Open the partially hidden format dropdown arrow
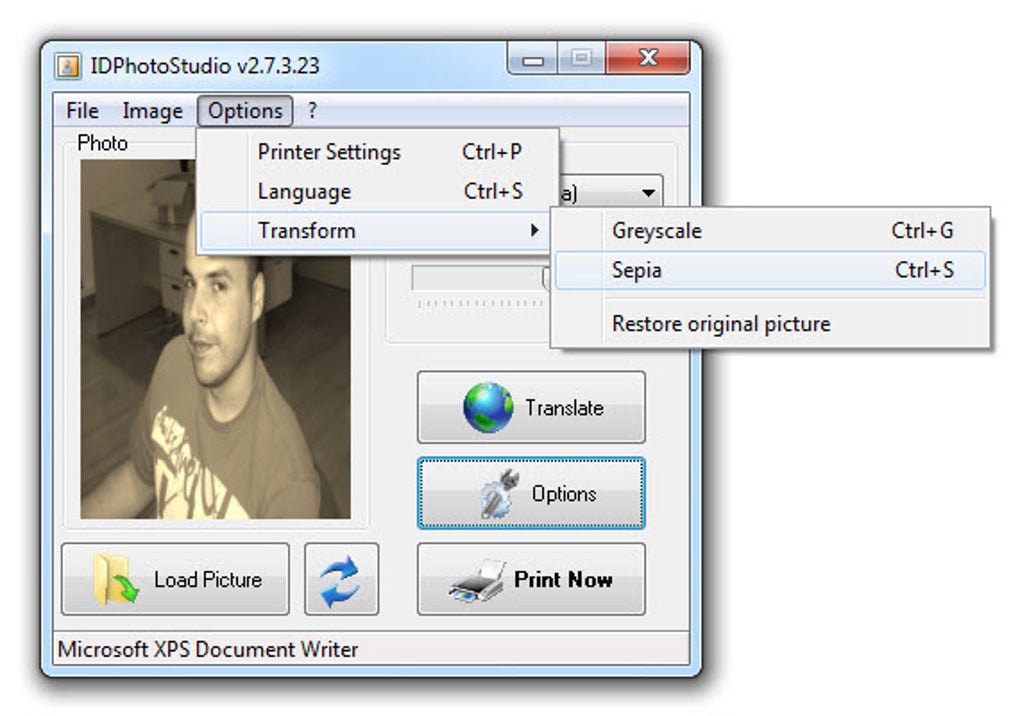The image size is (1020, 716). (648, 193)
